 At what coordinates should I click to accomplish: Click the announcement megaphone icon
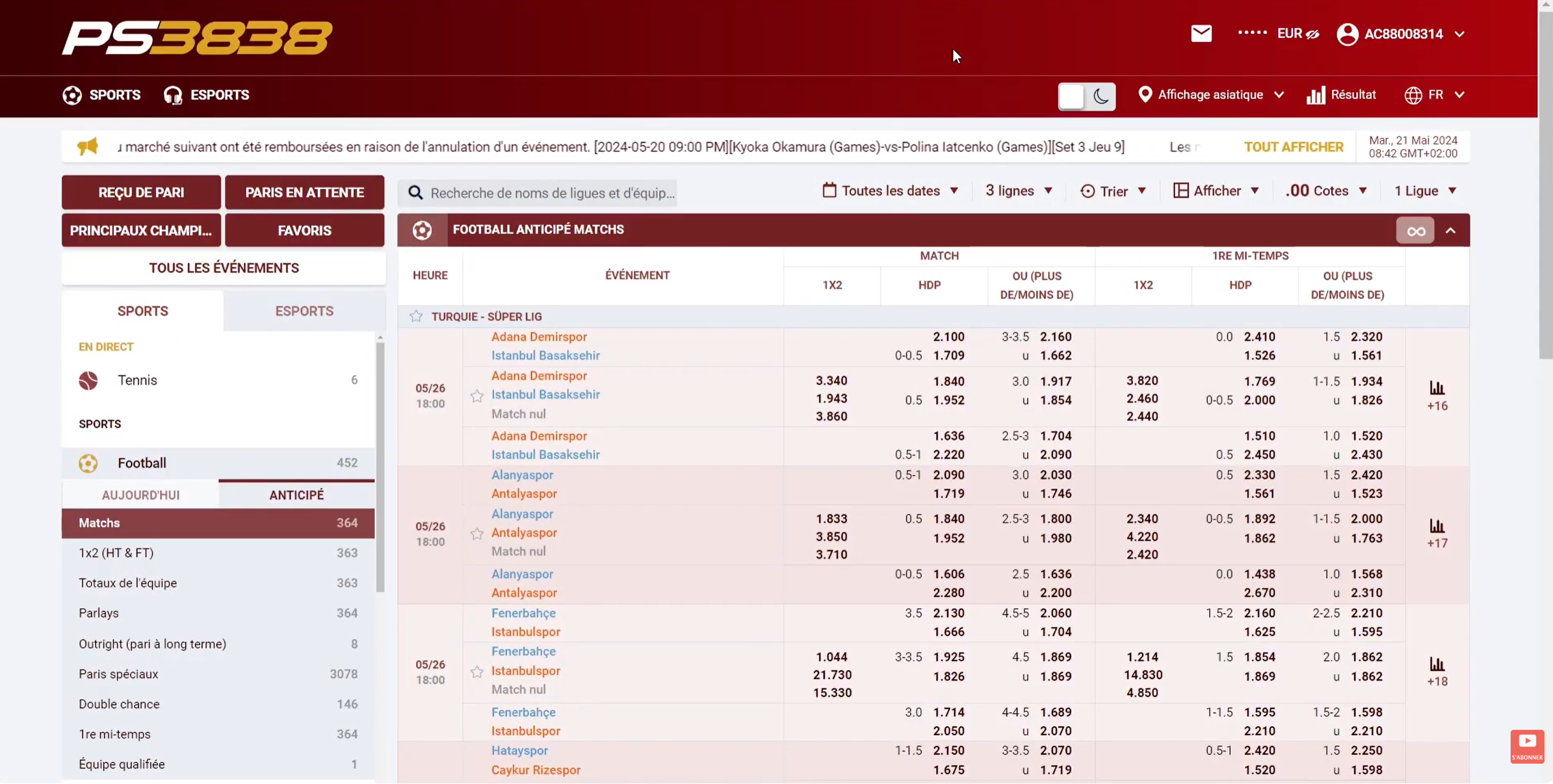88,146
